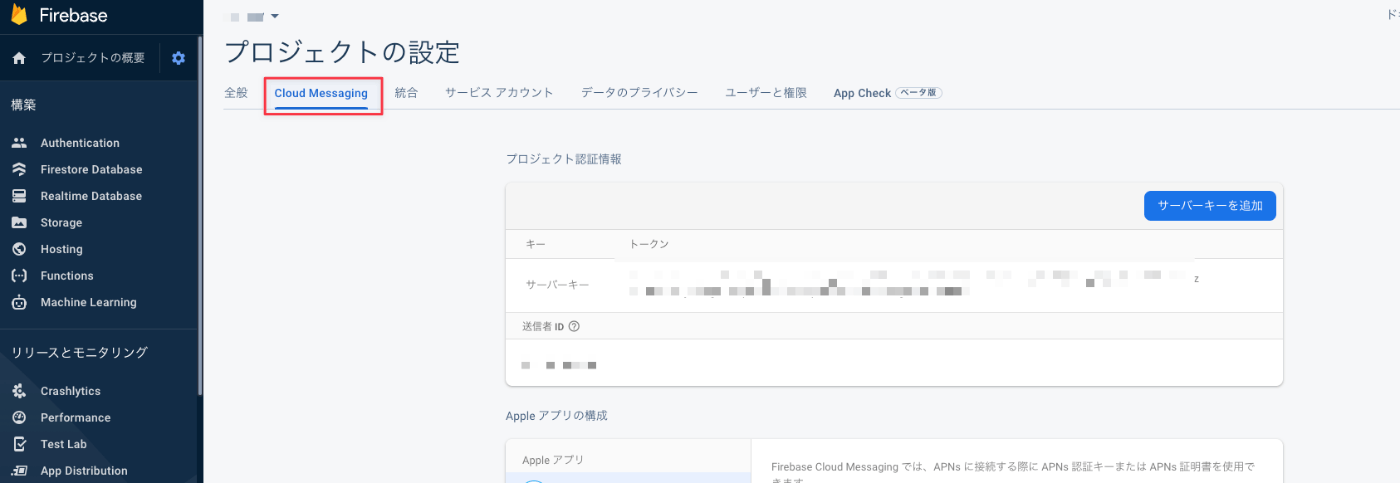Open Functions in the sidebar
Image resolution: width=1400 pixels, height=483 pixels.
[67, 276]
